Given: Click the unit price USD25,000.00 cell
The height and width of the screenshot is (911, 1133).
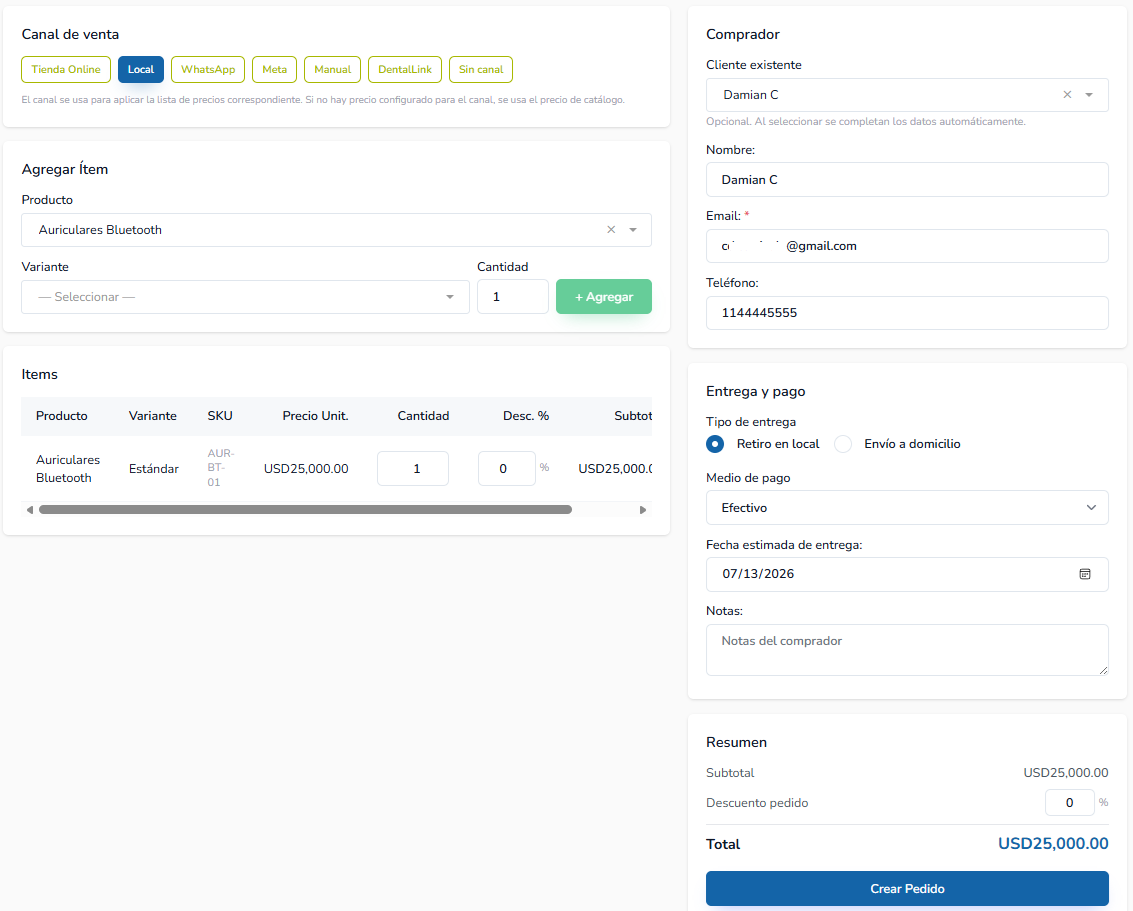Looking at the screenshot, I should [306, 469].
